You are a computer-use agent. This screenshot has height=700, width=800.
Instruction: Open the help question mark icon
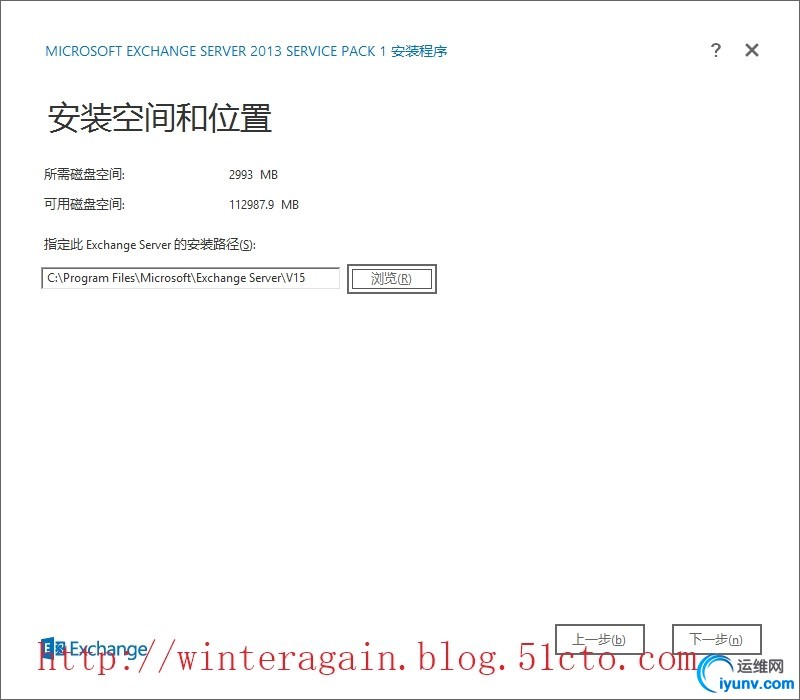click(x=716, y=50)
